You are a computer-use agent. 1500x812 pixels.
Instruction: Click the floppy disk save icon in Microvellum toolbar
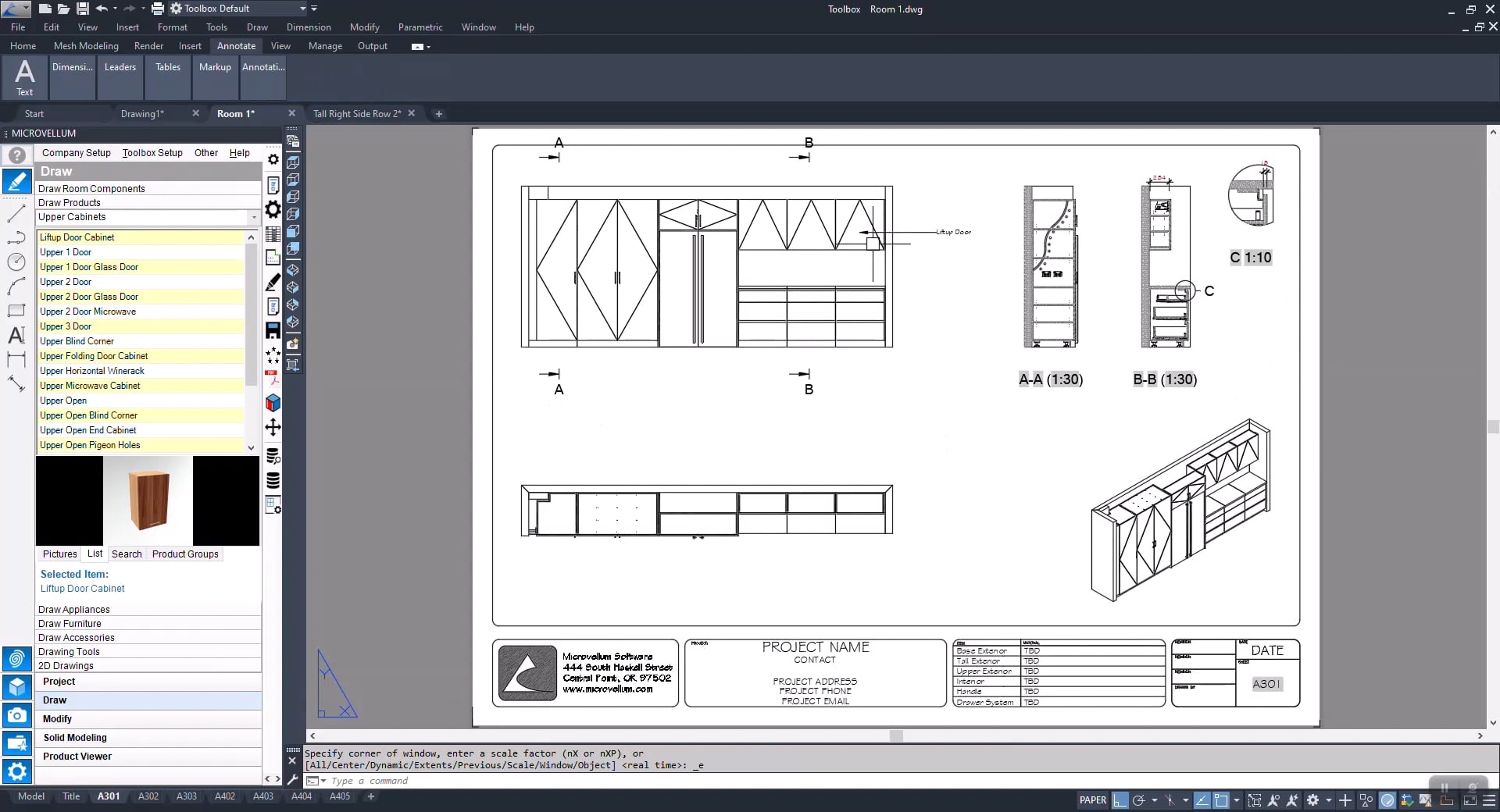point(273,330)
